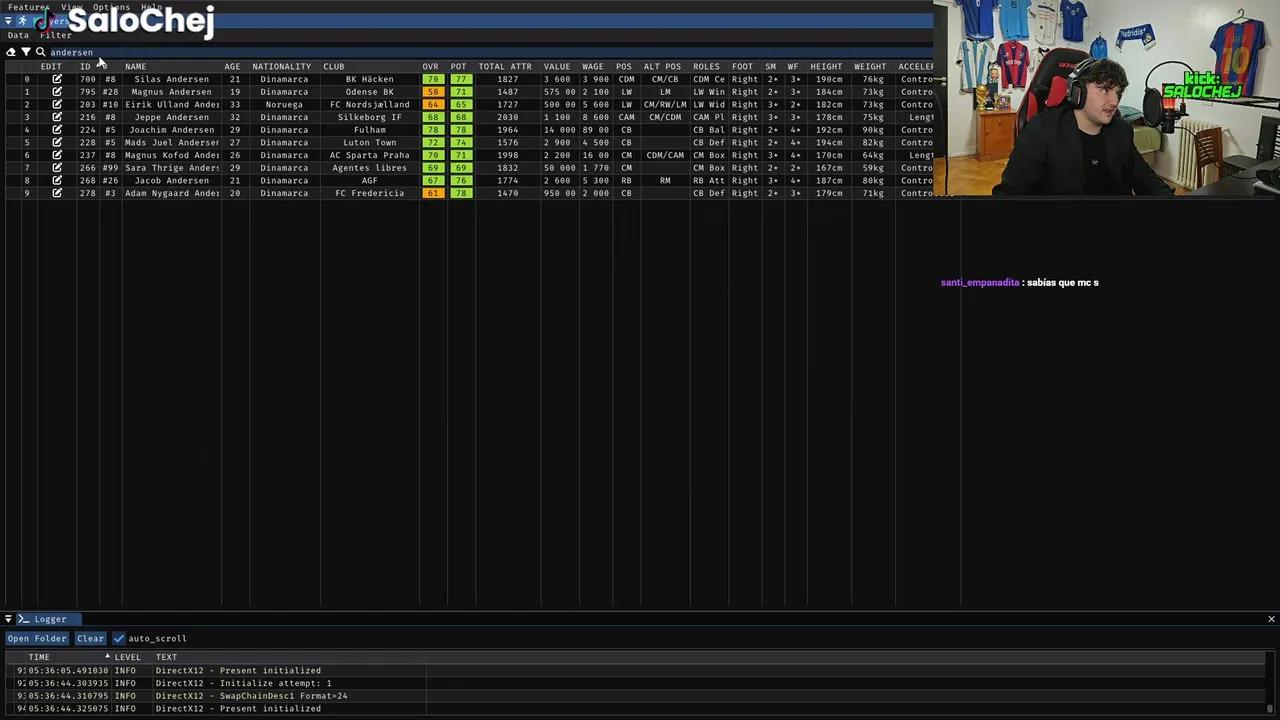Open the editor for Joachim Andersen
Viewport: 1280px width, 720px height.
click(x=57, y=130)
